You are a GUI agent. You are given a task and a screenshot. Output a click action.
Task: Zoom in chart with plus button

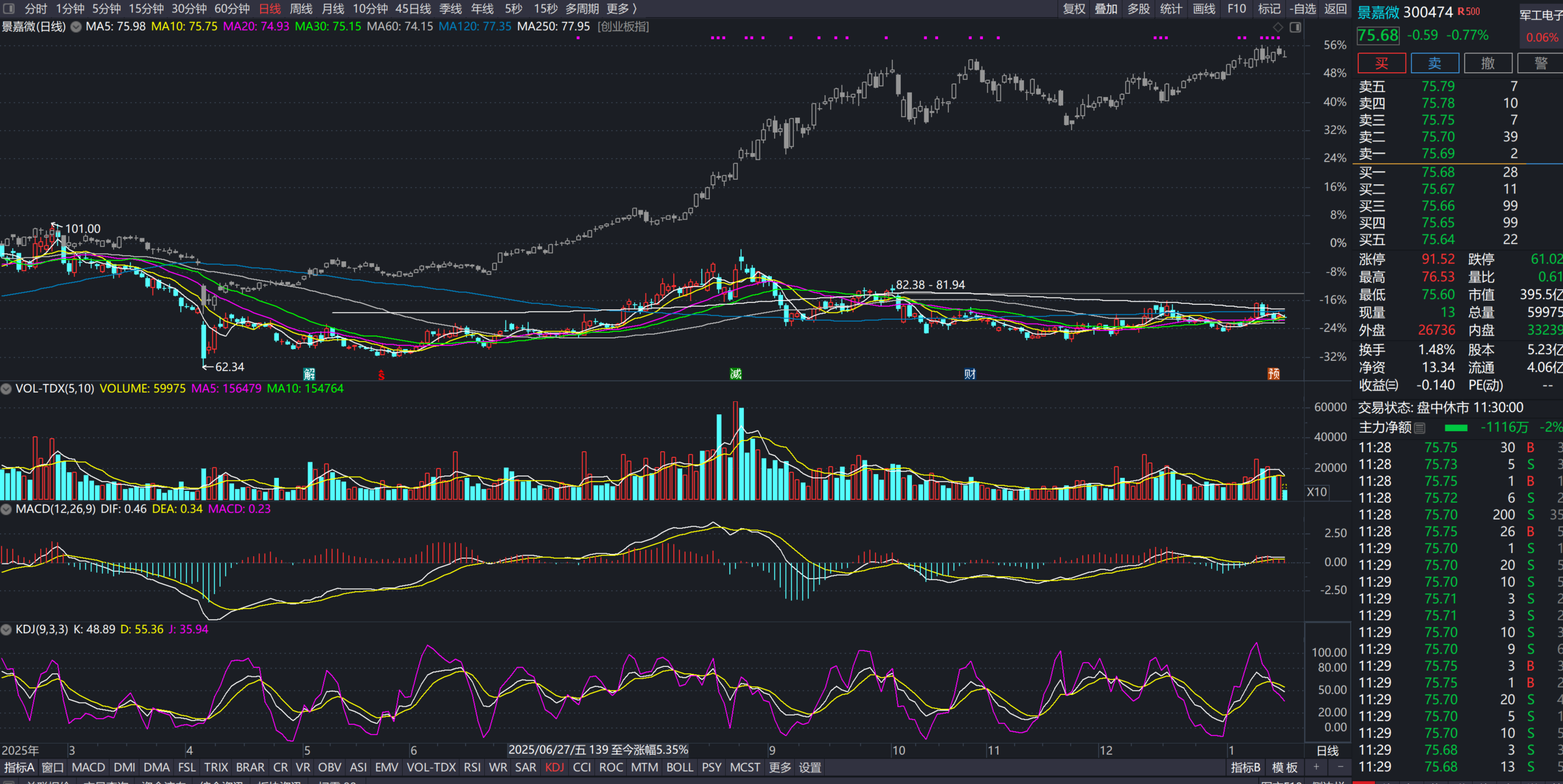(x=1316, y=767)
